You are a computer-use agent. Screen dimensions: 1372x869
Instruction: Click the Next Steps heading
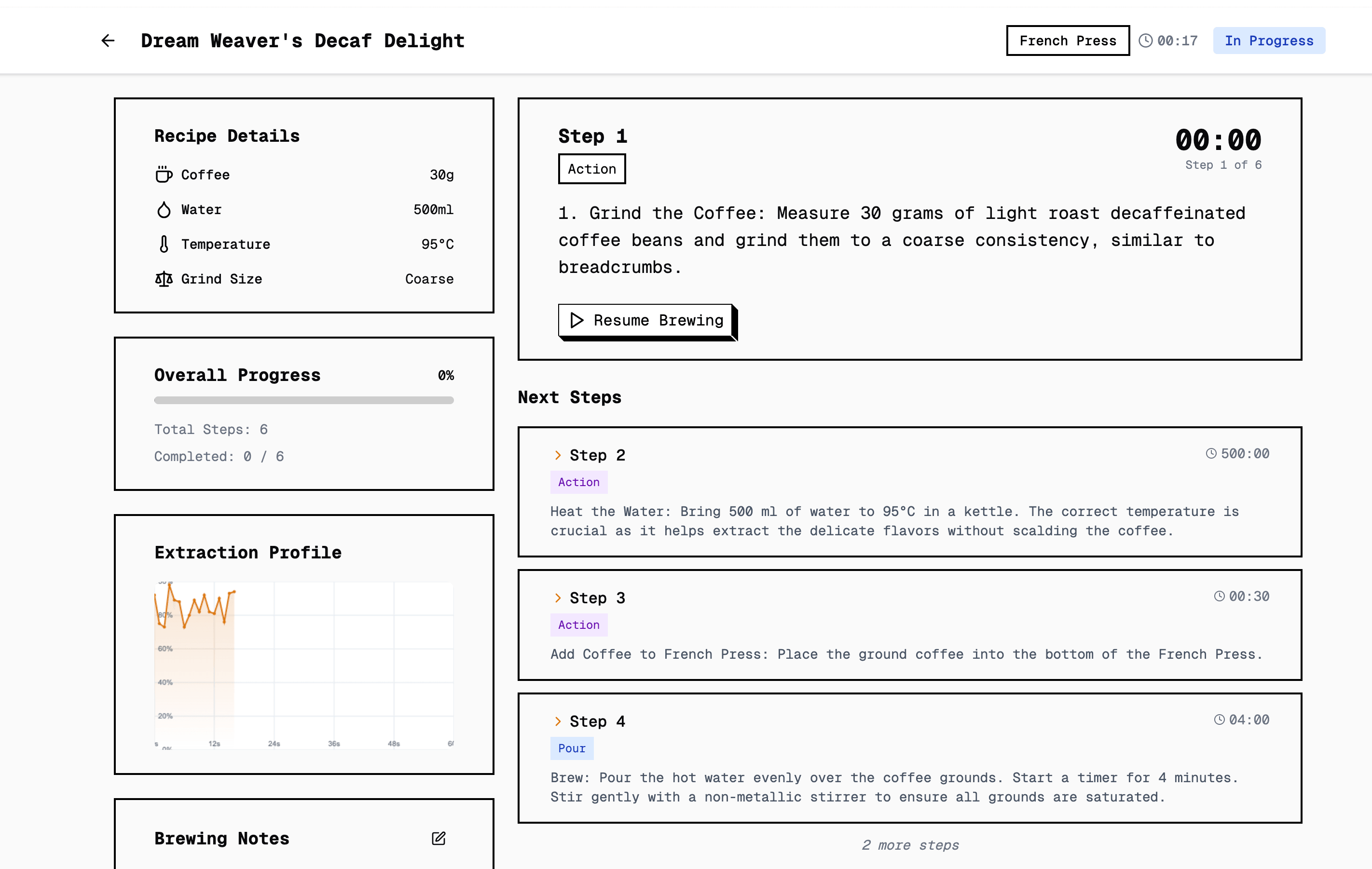pos(569,397)
